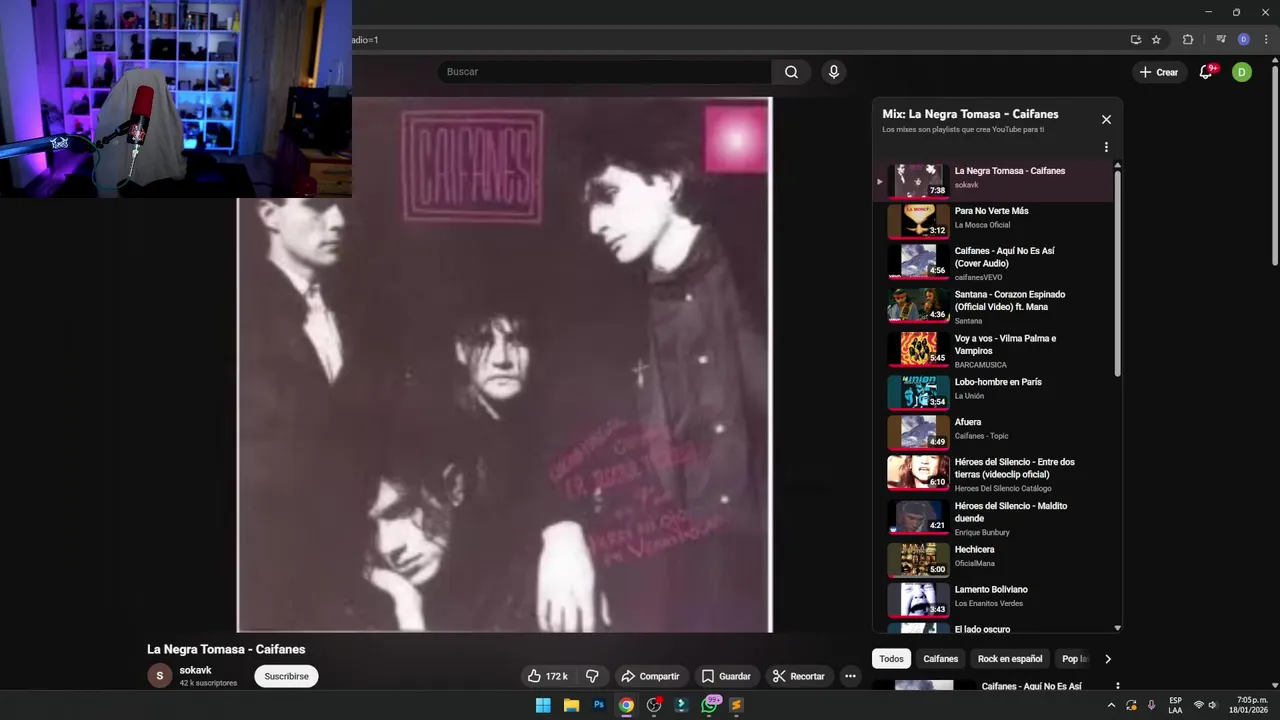Open the Windows Start menu

[x=543, y=705]
